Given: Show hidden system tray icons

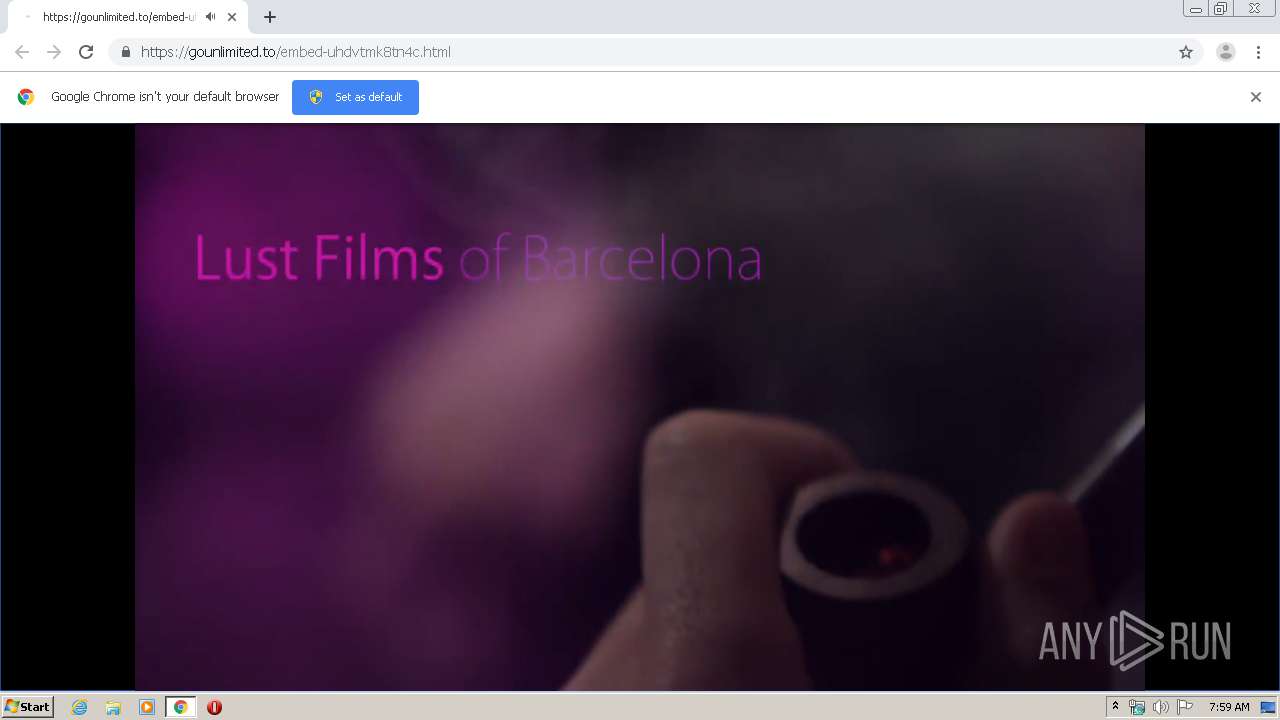Looking at the screenshot, I should point(1116,707).
